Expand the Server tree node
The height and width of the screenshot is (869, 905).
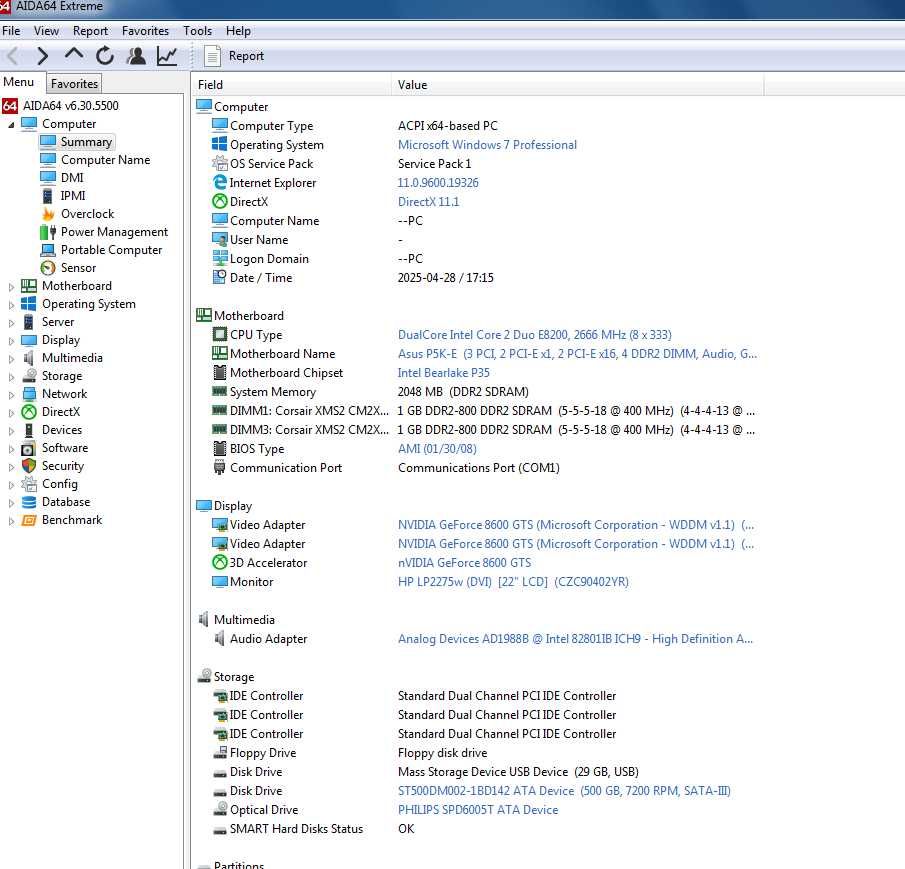coord(11,323)
